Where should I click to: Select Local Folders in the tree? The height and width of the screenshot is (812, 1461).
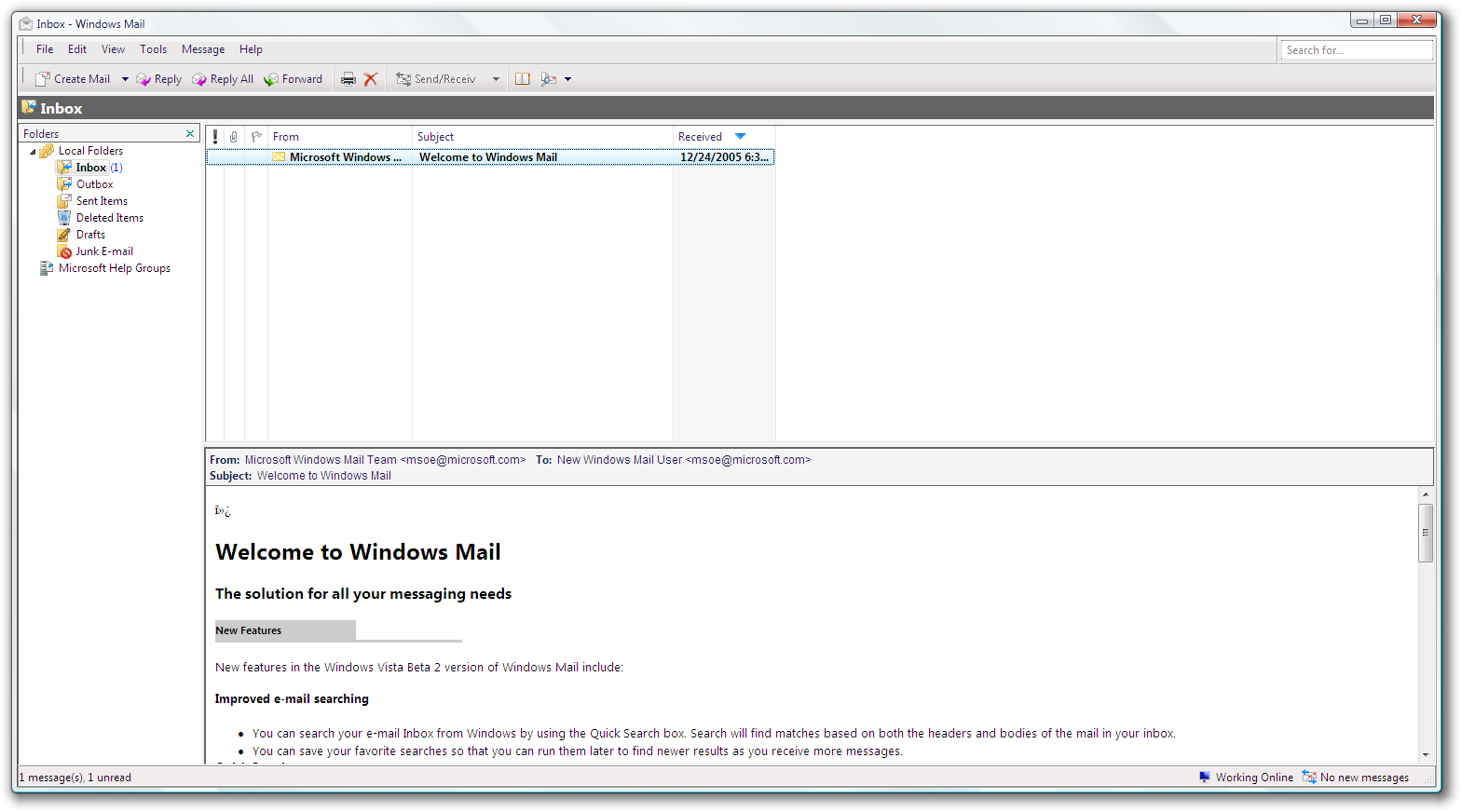(x=90, y=151)
